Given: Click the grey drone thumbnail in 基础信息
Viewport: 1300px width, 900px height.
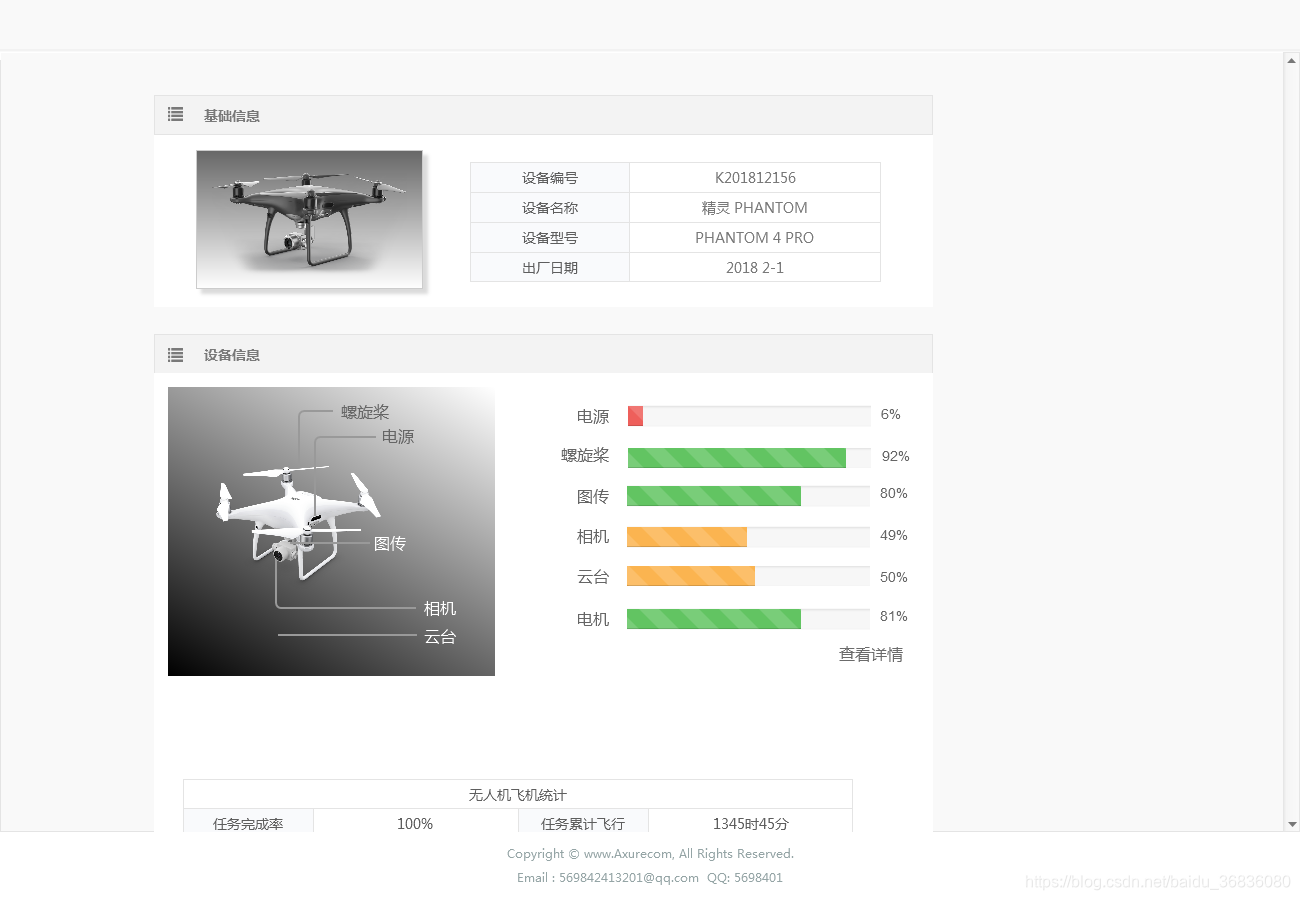Looking at the screenshot, I should (x=310, y=220).
